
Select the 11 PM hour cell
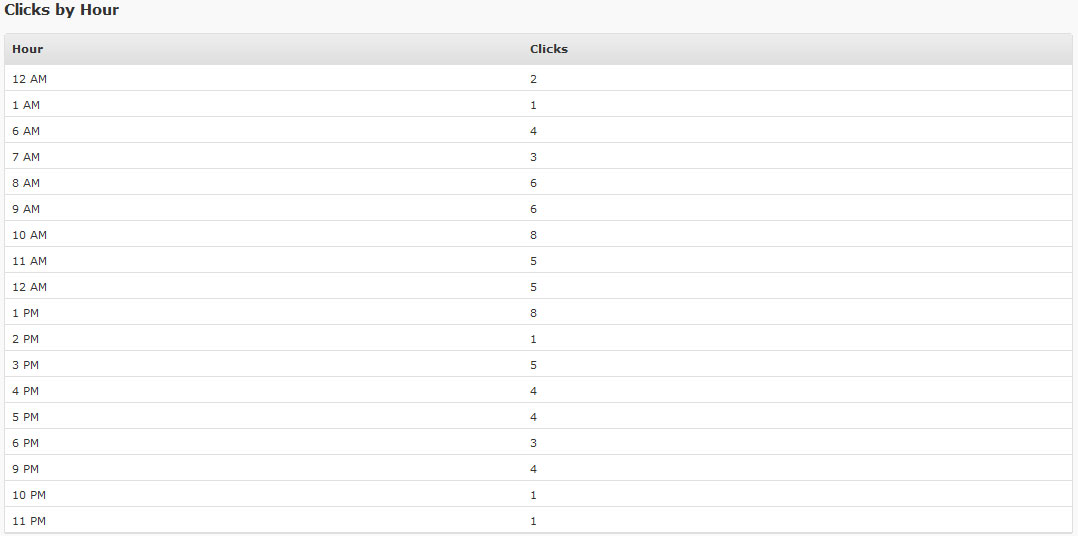click(29, 521)
